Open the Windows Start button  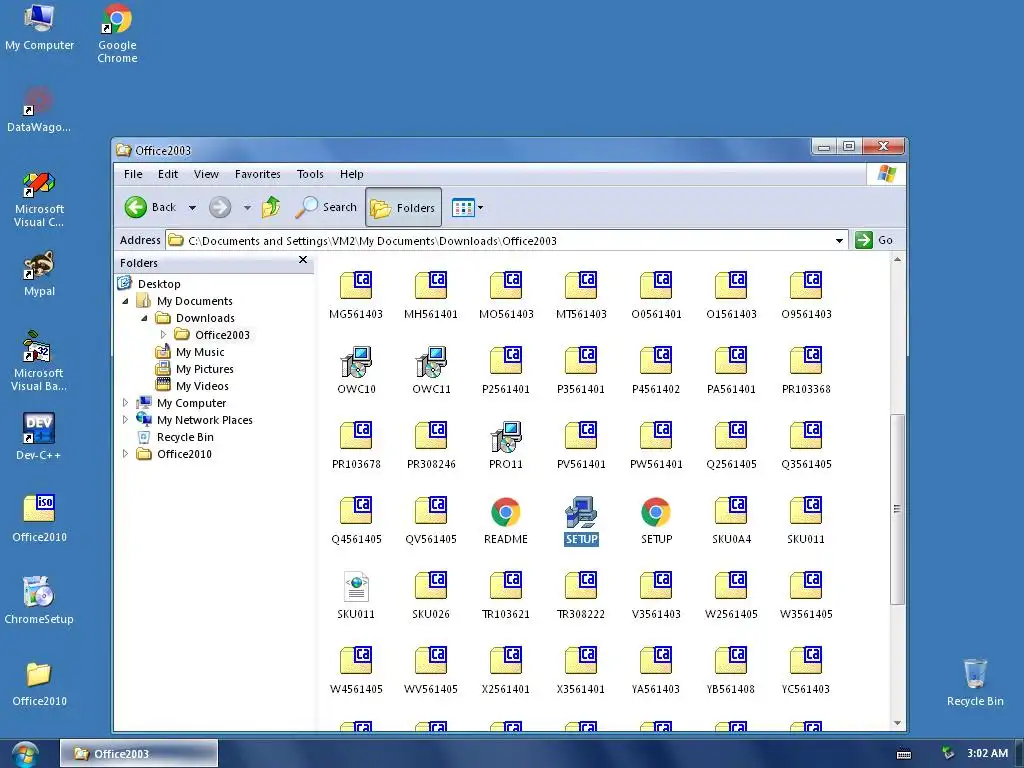click(25, 754)
